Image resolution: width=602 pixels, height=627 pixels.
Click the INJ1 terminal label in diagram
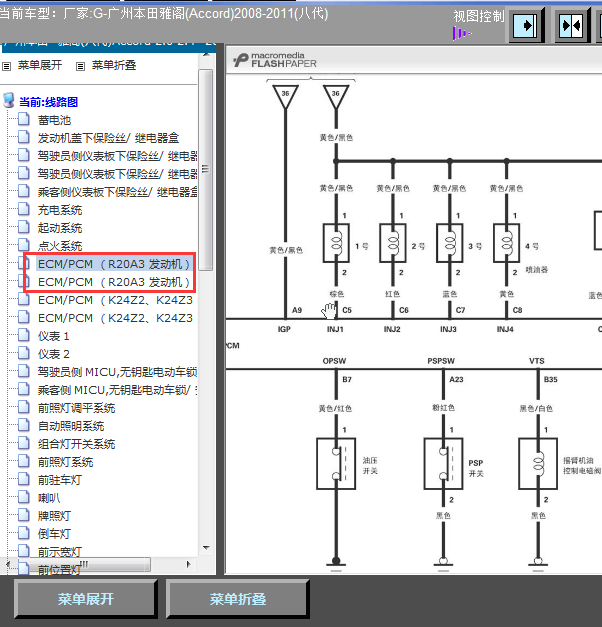(x=335, y=329)
